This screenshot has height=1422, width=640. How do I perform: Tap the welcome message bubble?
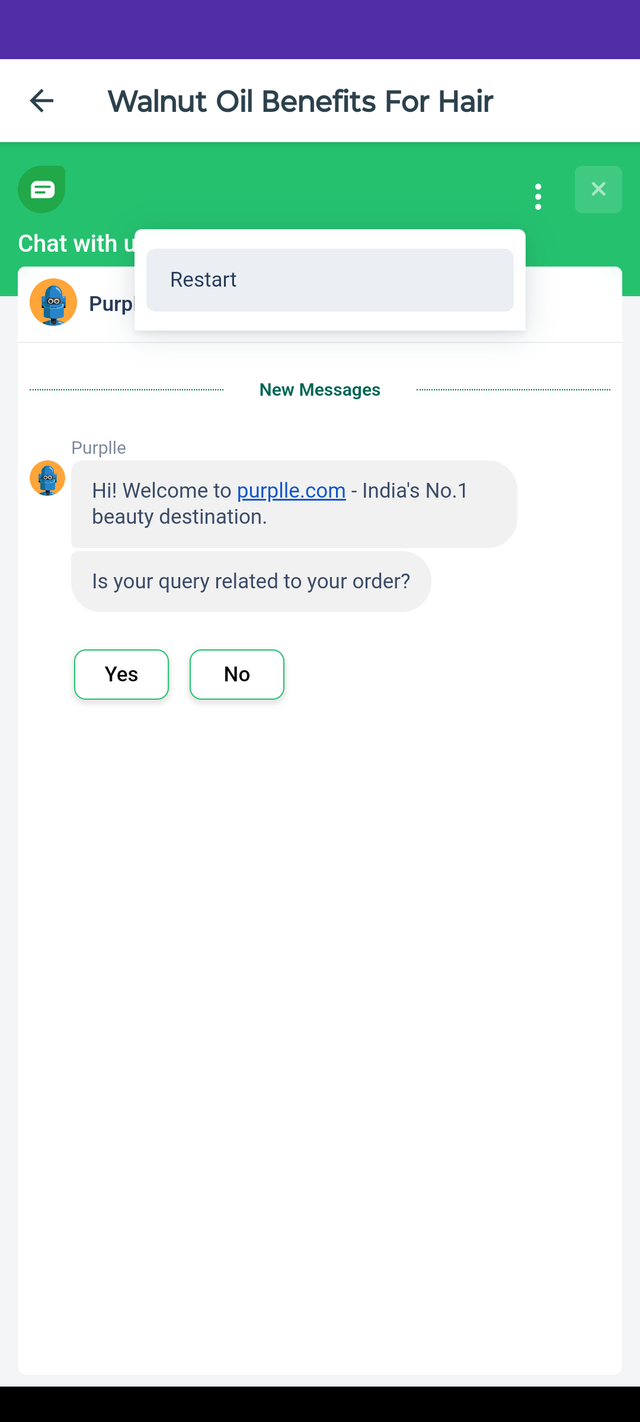(294, 504)
